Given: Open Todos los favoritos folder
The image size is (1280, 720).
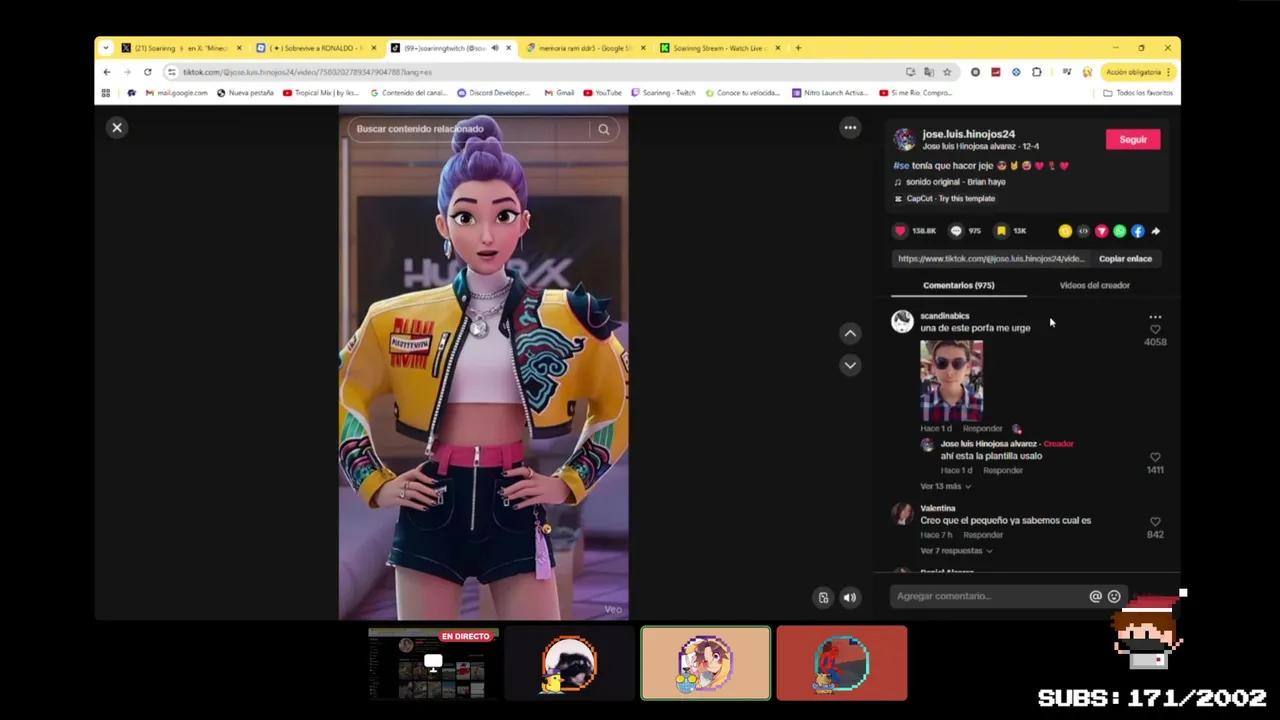Looking at the screenshot, I should point(1138,93).
